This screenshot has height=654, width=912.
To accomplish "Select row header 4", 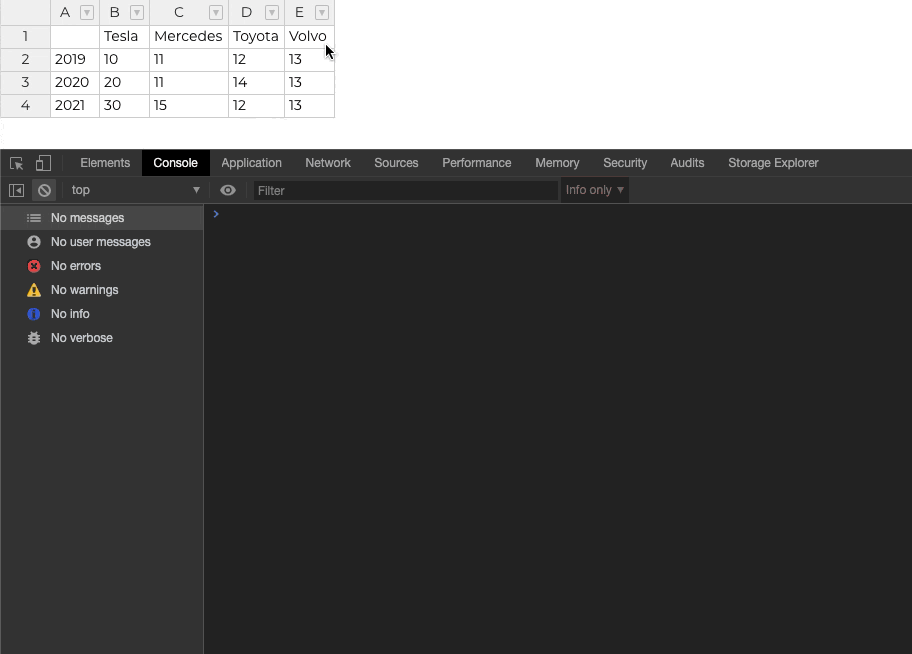I will (25, 106).
